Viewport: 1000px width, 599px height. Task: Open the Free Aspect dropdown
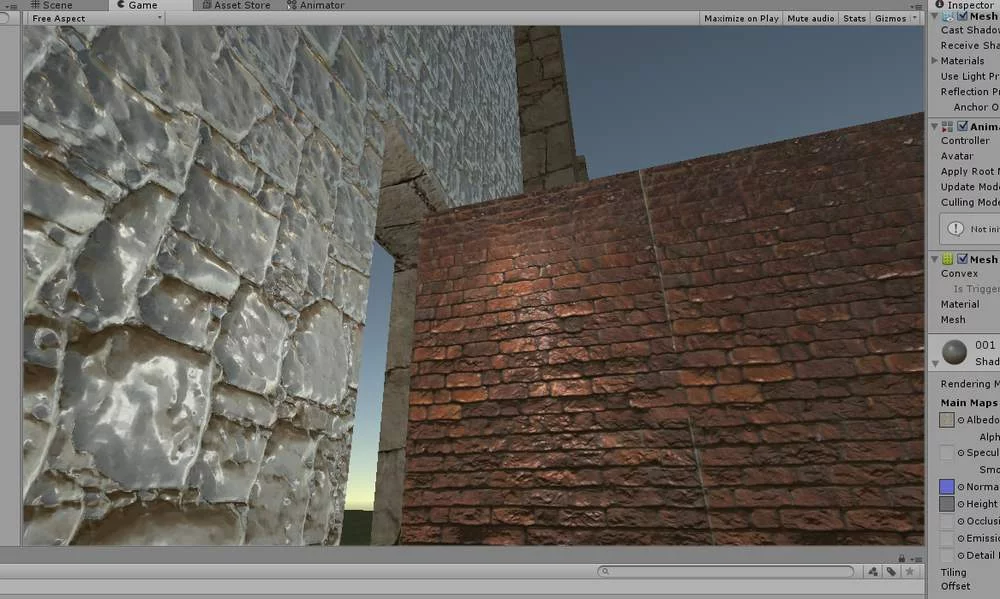[x=96, y=18]
